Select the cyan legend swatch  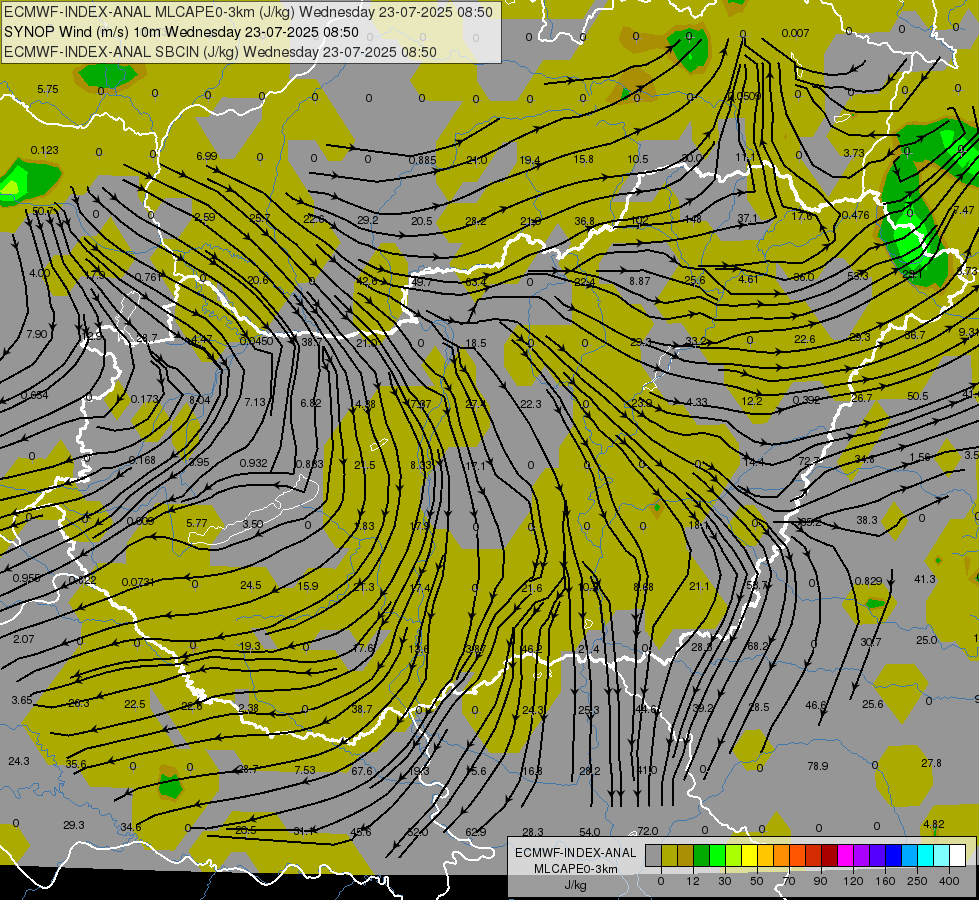coord(926,855)
